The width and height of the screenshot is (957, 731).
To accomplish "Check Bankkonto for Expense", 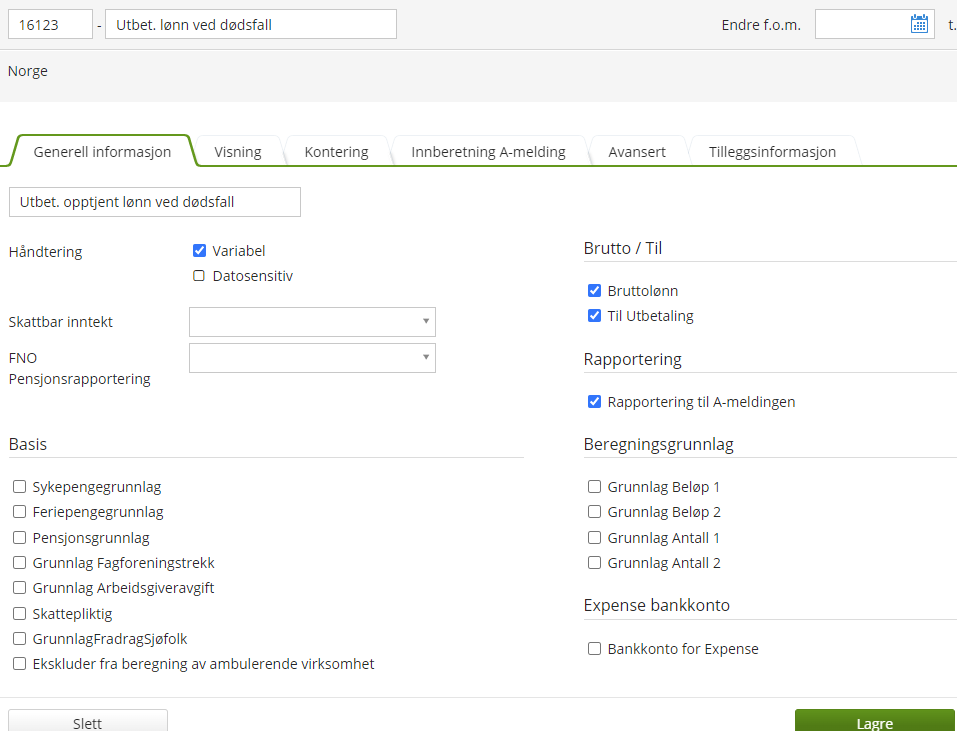I will (x=594, y=648).
